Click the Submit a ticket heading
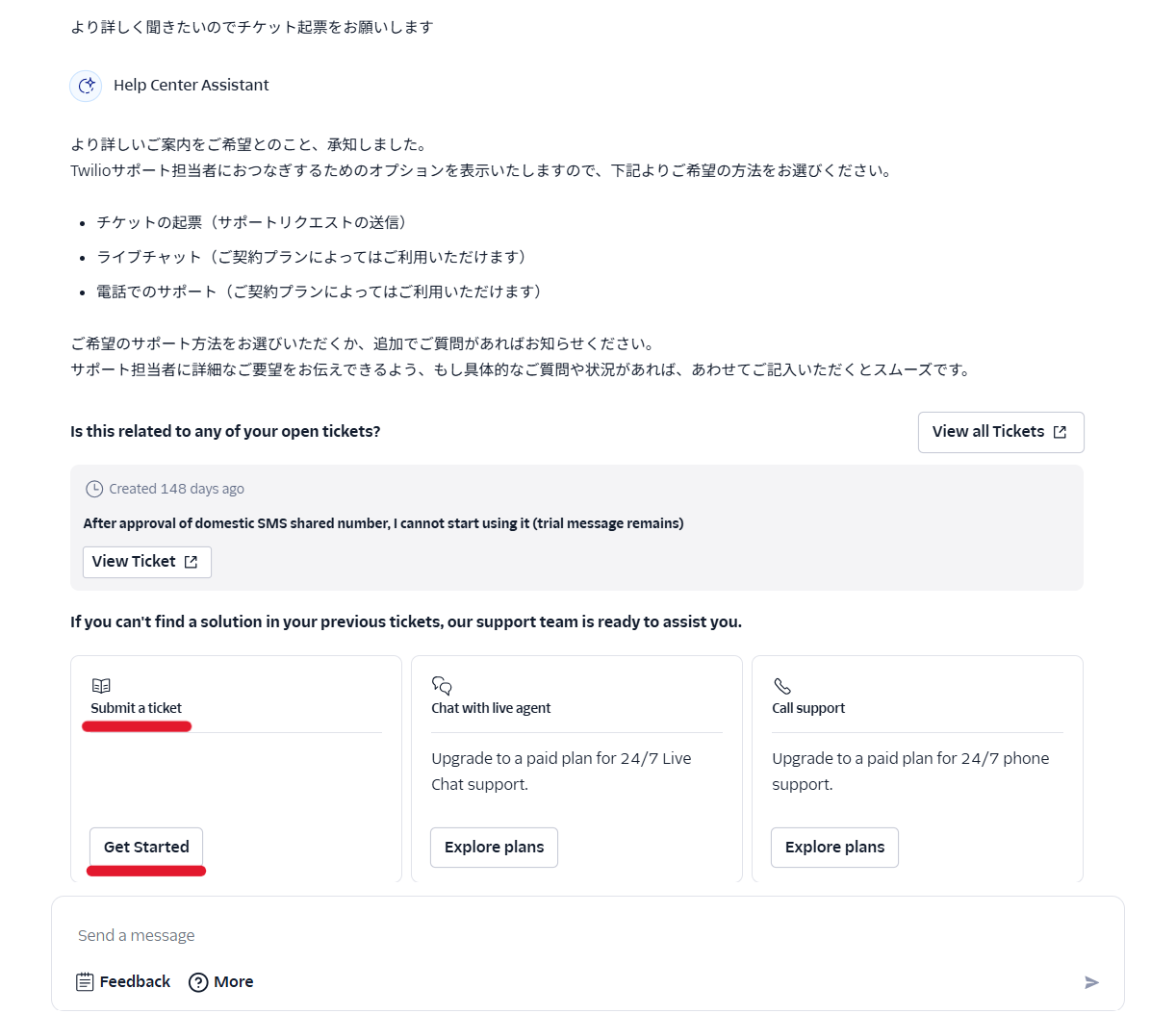The width and height of the screenshot is (1176, 1014). pos(136,708)
